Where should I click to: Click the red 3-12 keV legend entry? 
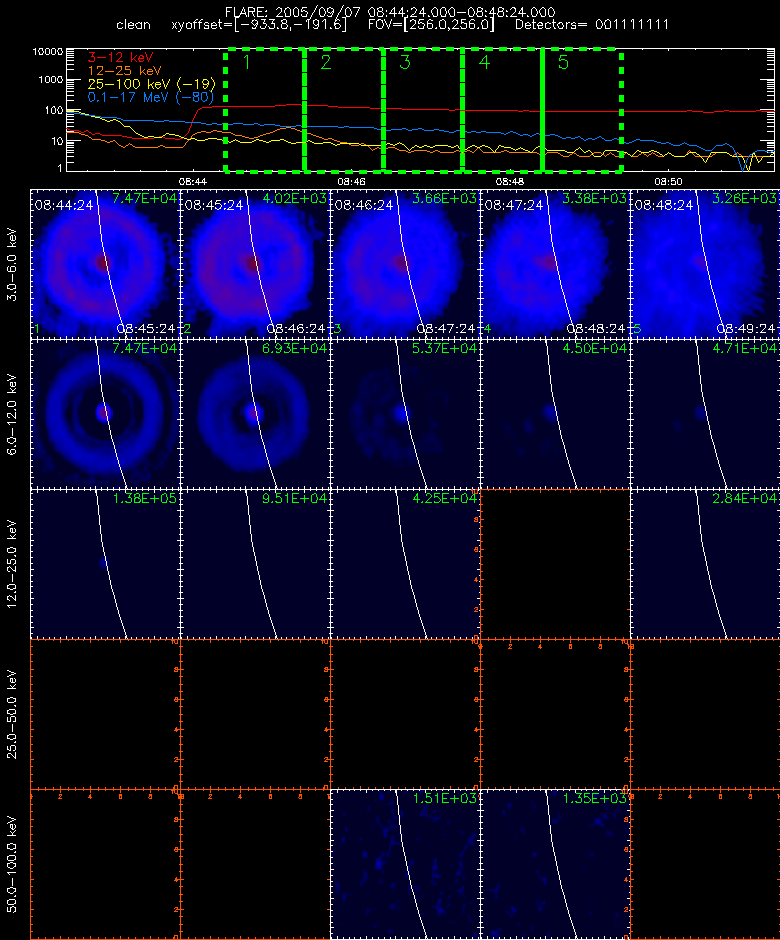coord(121,58)
